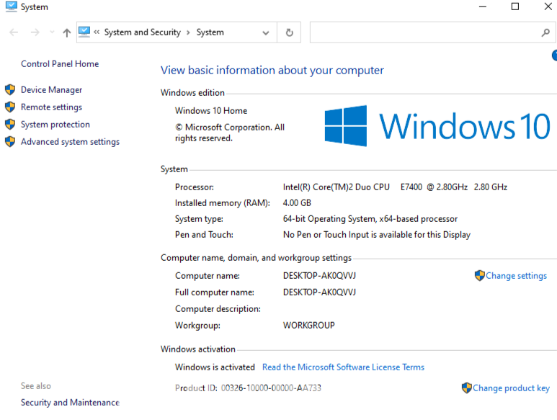Open Device Manager from the sidebar
Screen dimensions: 557x420
point(51,90)
